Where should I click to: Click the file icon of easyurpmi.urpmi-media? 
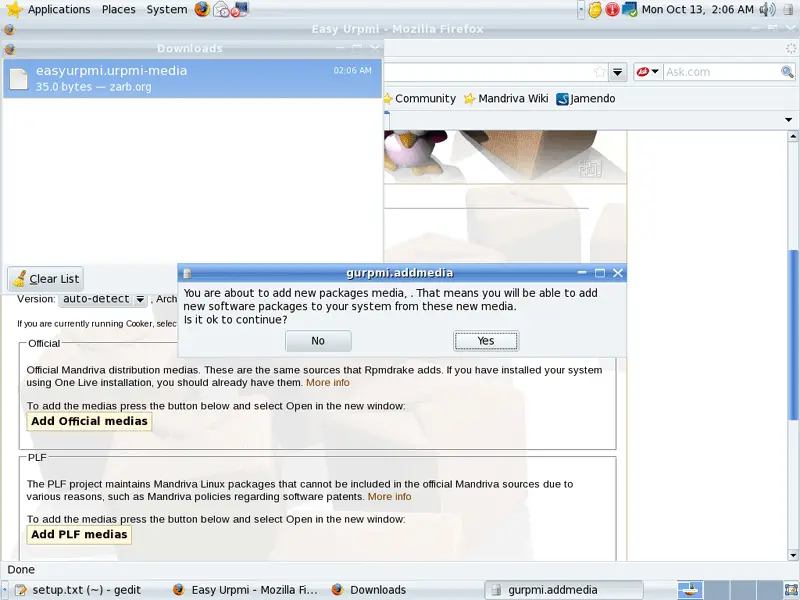[x=19, y=79]
